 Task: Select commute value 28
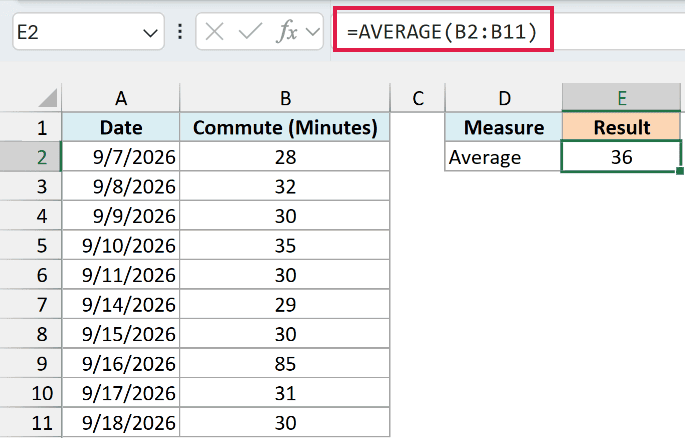[285, 157]
